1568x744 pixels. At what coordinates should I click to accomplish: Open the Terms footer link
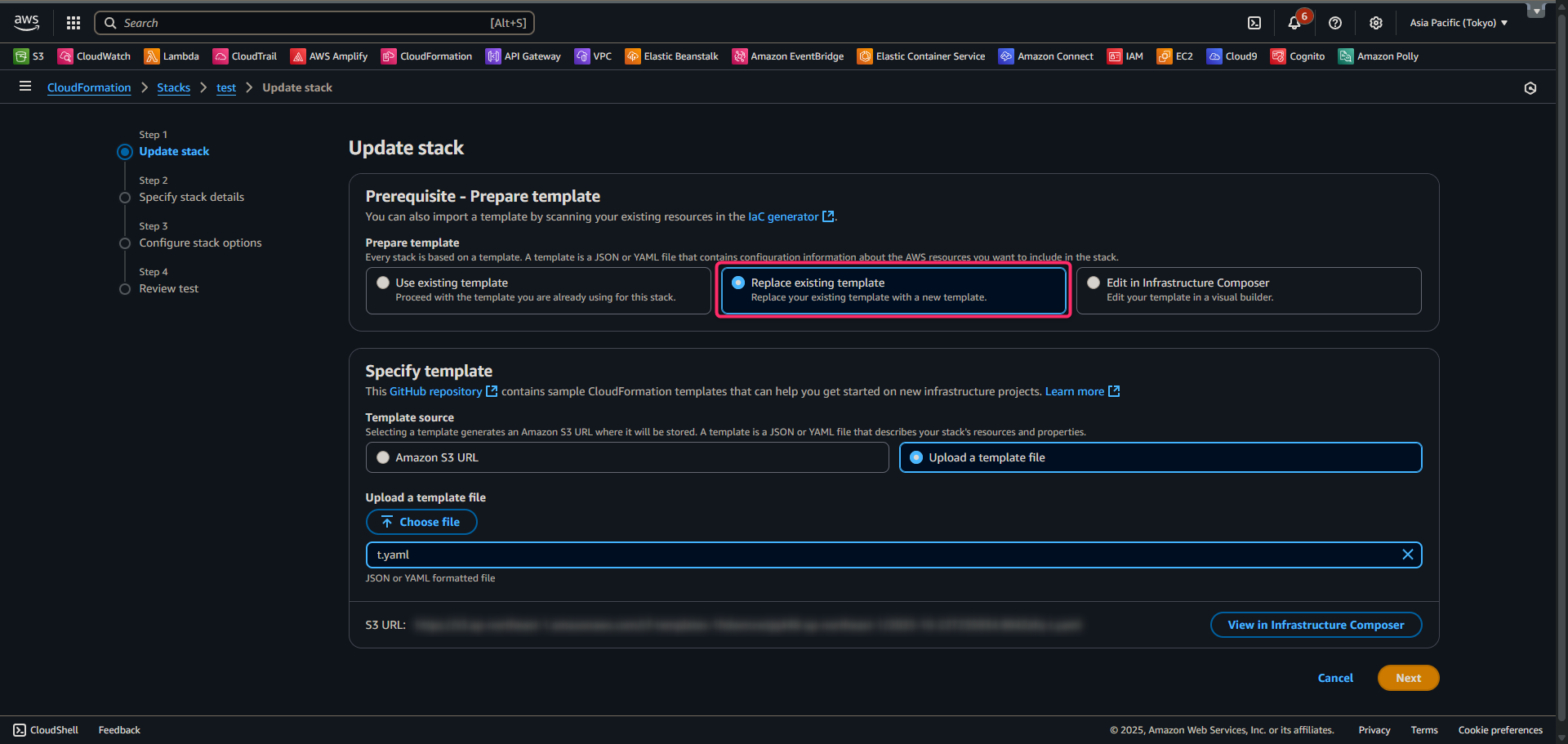point(1424,730)
